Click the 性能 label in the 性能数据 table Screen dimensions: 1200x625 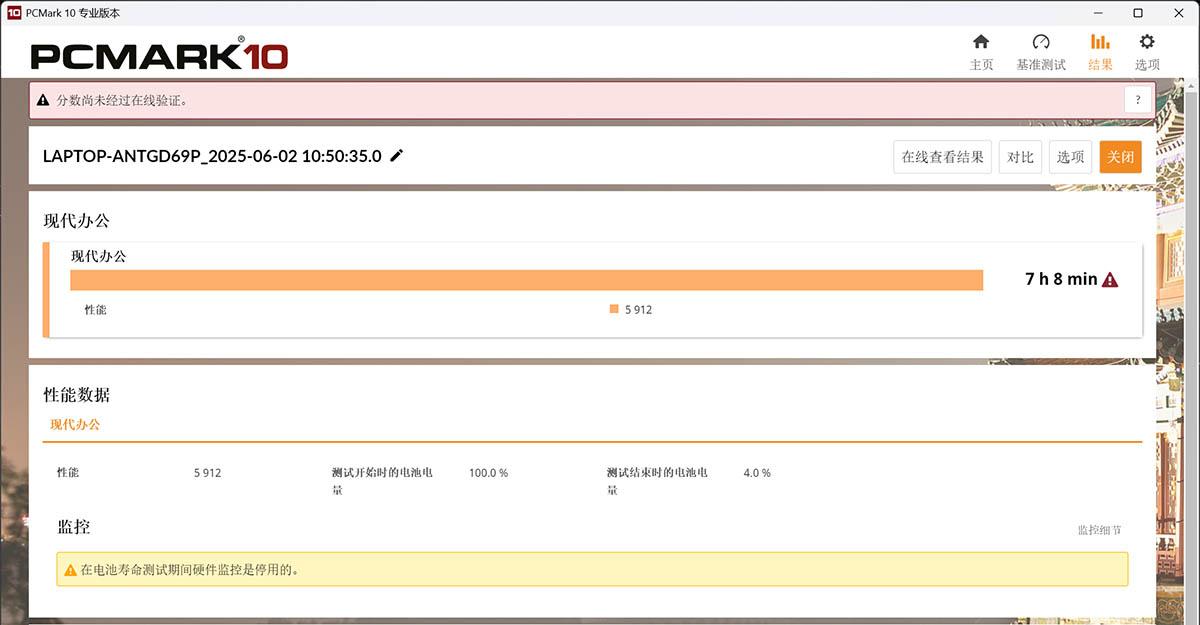[x=68, y=473]
